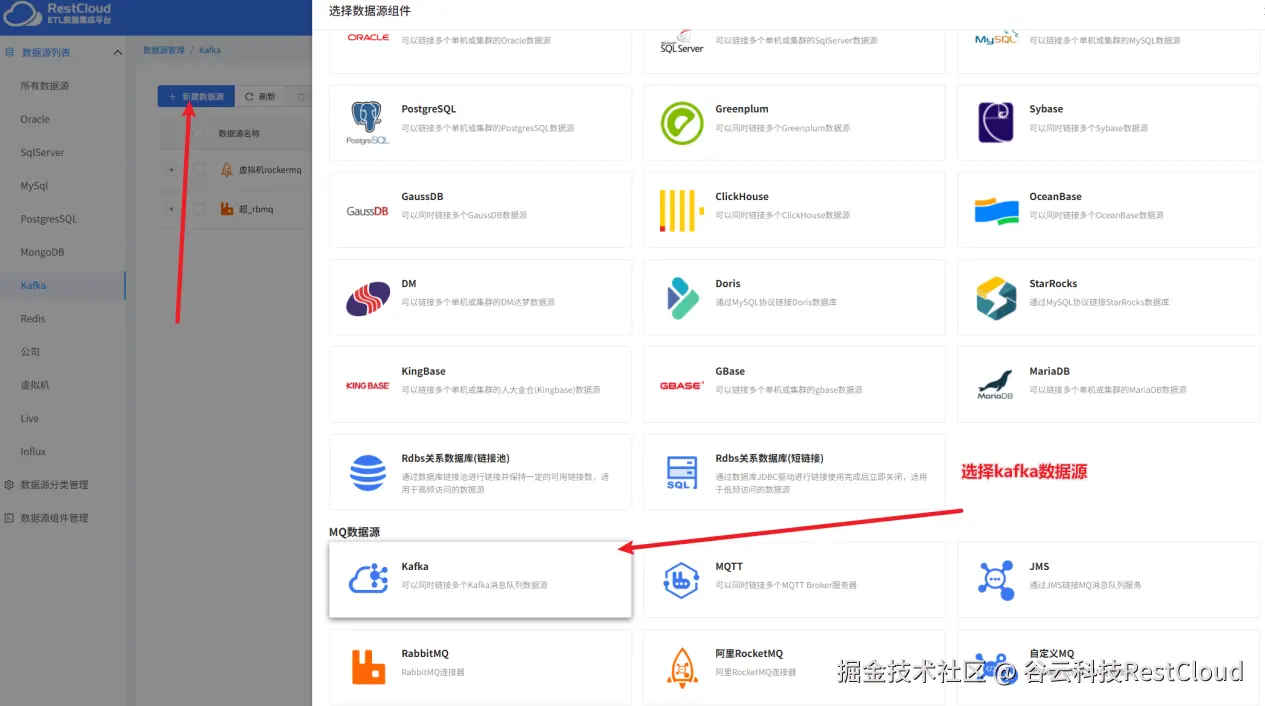Expand the 虚拟机rockermq row plus button
This screenshot has width=1265, height=706.
pyautogui.click(x=171, y=170)
